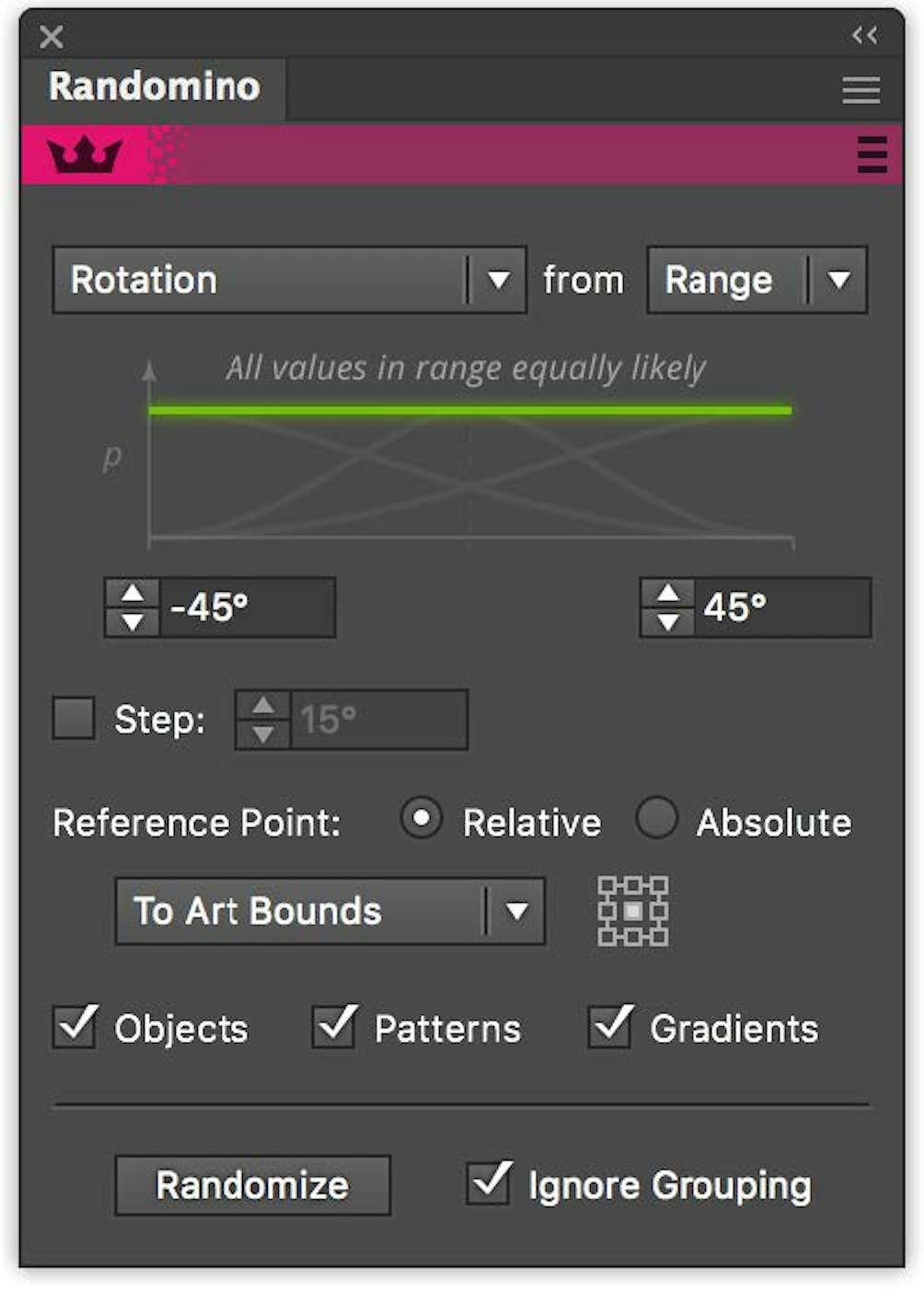
Task: Open the Rotation property dropdown
Action: tap(502, 281)
